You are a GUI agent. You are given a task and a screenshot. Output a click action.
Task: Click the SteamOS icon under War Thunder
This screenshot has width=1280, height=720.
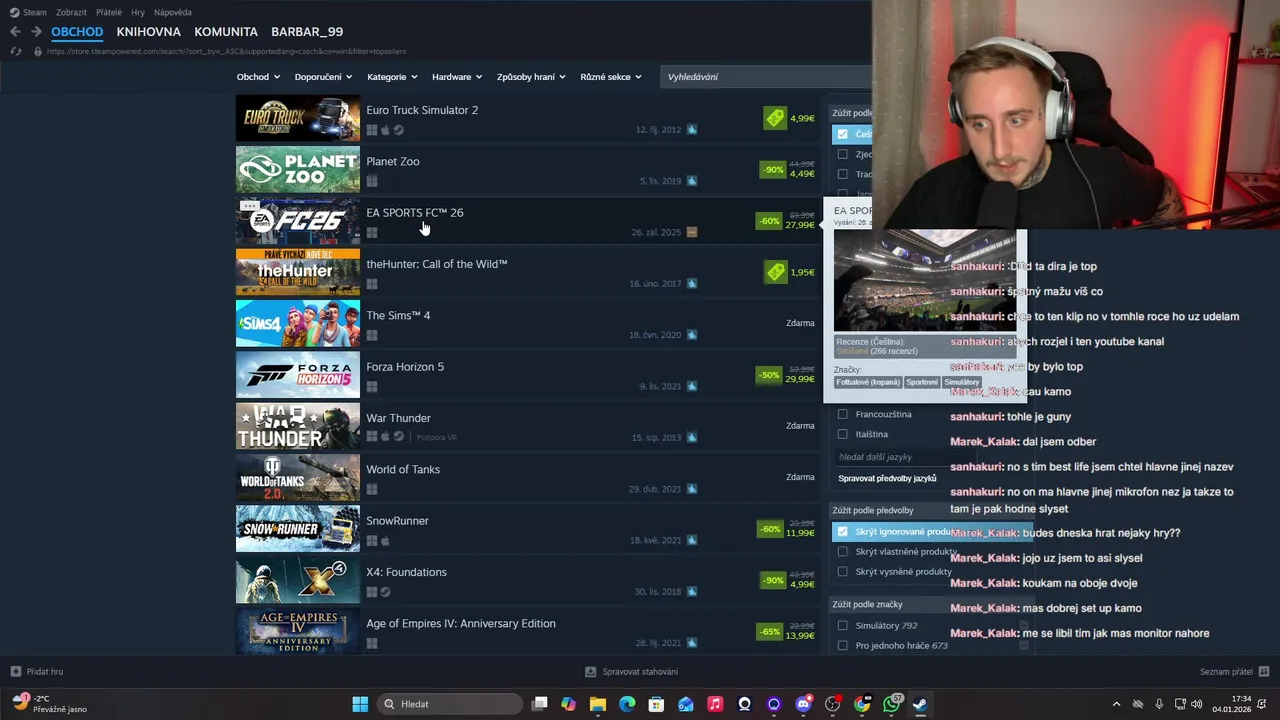[x=398, y=437]
